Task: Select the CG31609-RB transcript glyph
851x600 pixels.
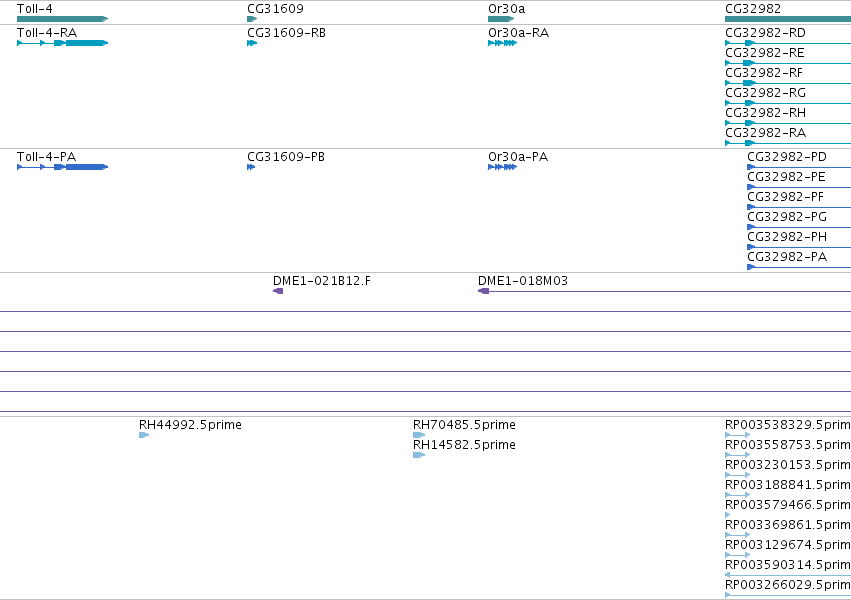Action: click(x=252, y=43)
